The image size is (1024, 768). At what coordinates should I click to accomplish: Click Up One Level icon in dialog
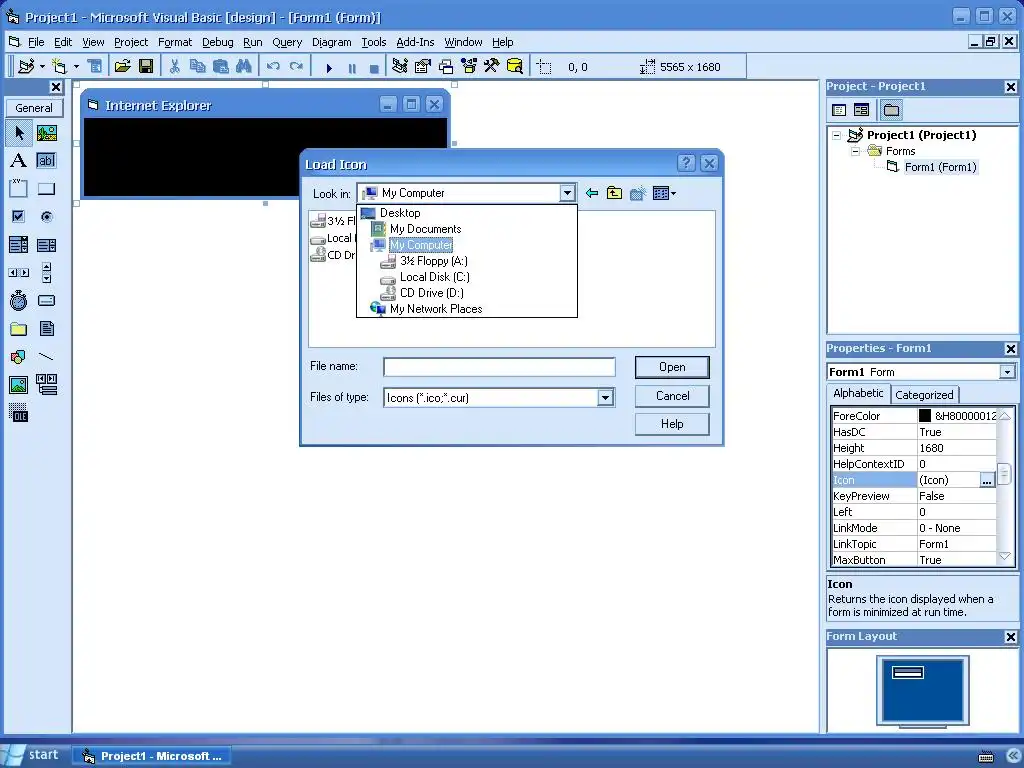(614, 193)
